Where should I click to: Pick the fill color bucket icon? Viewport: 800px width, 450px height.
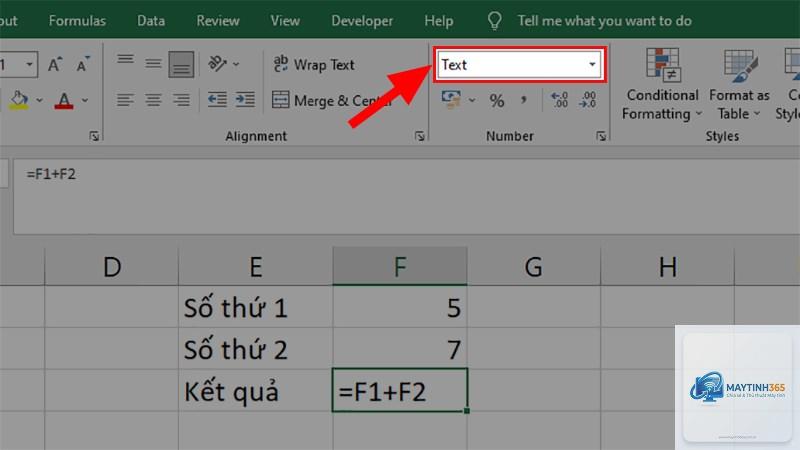pyautogui.click(x=19, y=100)
